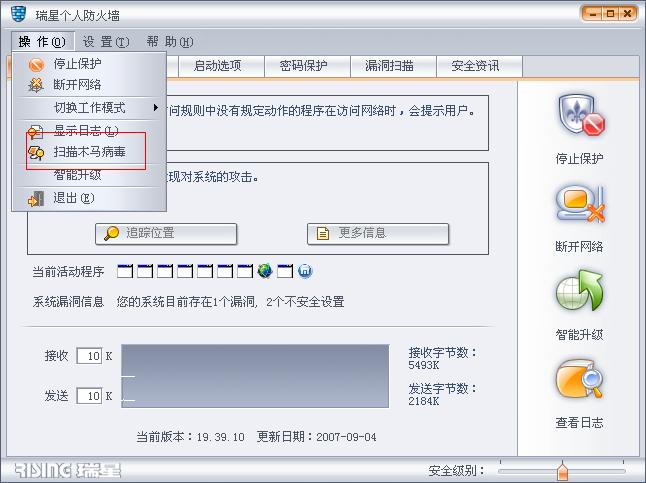Select 显示日志(L) from the dropdown menu
The image size is (646, 483).
pyautogui.click(x=89, y=131)
